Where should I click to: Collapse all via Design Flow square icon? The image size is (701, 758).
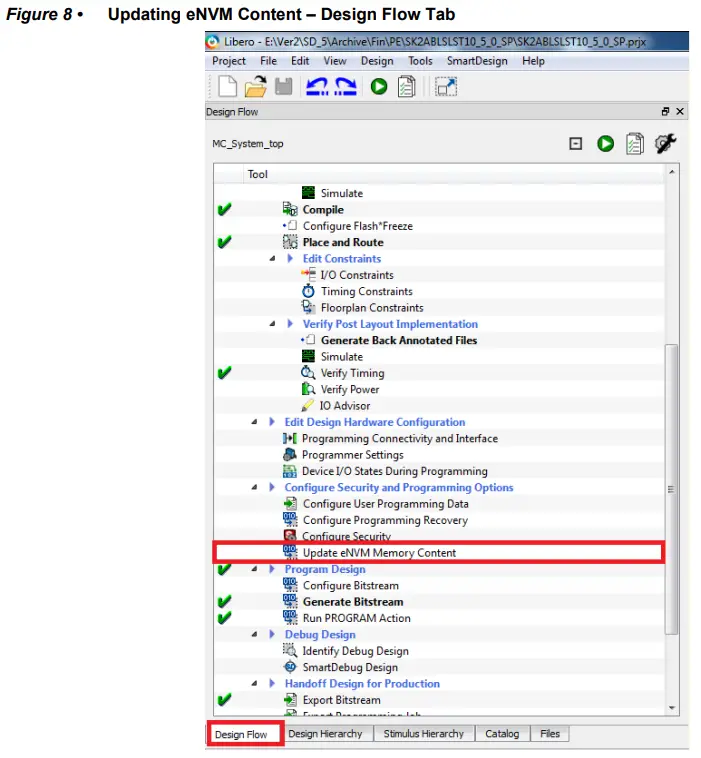[575, 144]
